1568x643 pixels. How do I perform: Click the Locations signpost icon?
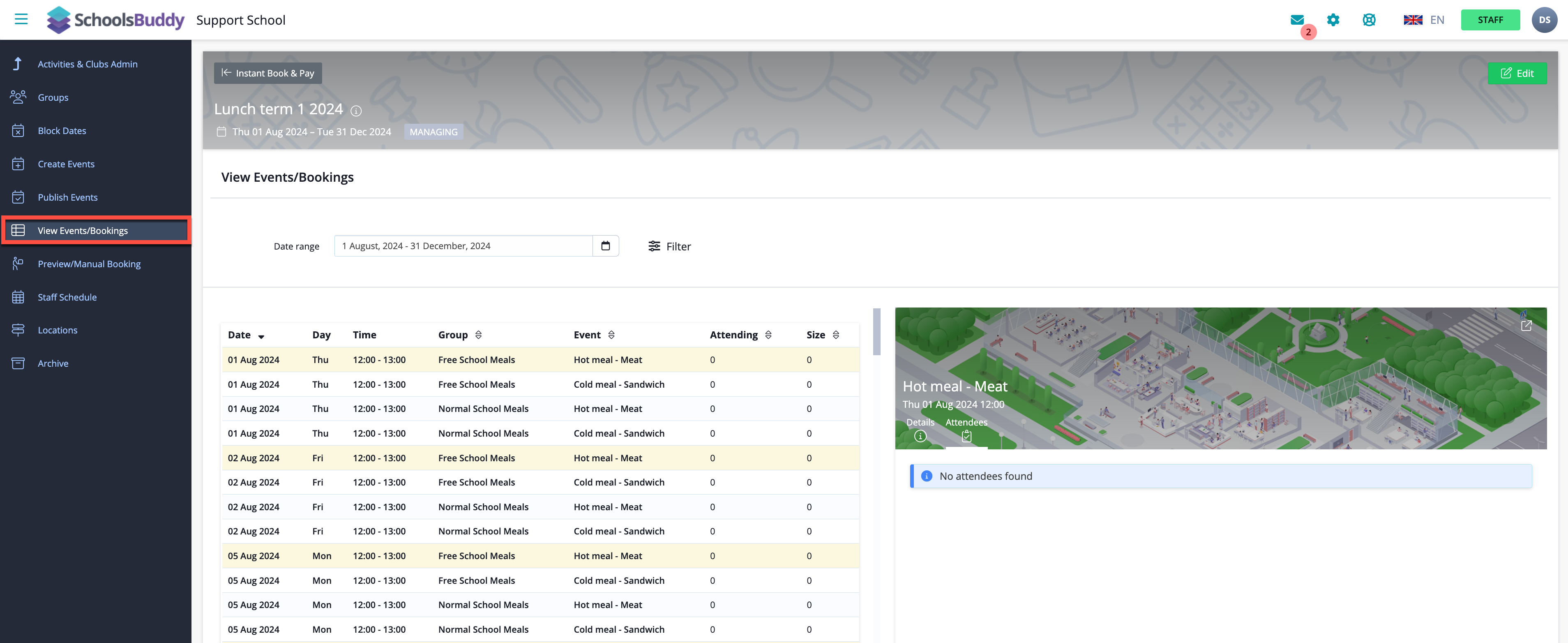click(x=18, y=330)
